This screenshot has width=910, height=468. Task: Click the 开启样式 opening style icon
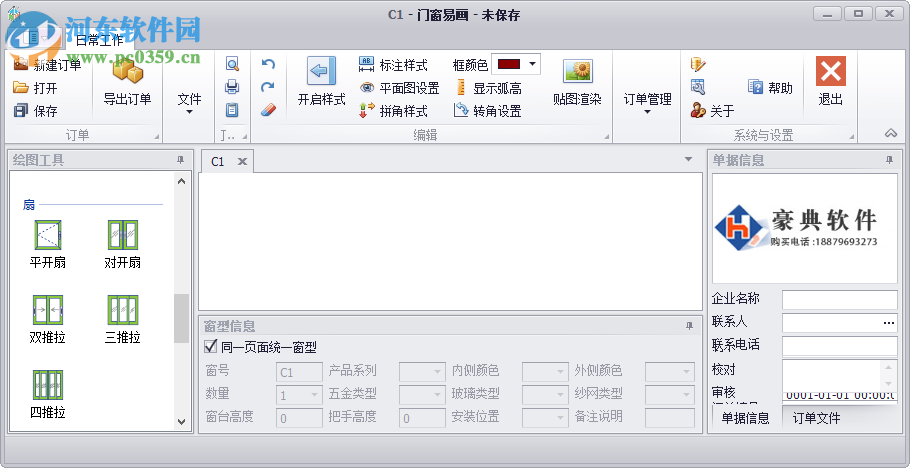click(x=322, y=71)
